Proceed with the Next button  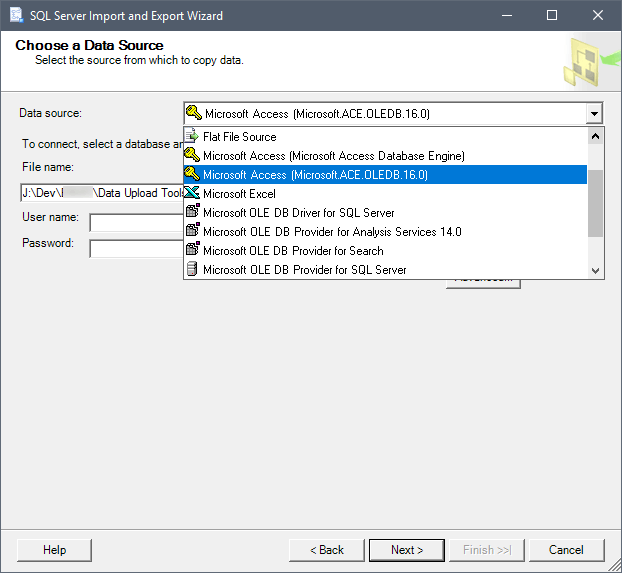point(407,550)
